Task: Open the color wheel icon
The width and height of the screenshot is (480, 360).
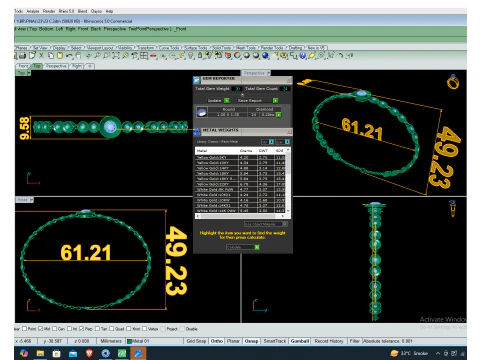Action: coord(237,56)
